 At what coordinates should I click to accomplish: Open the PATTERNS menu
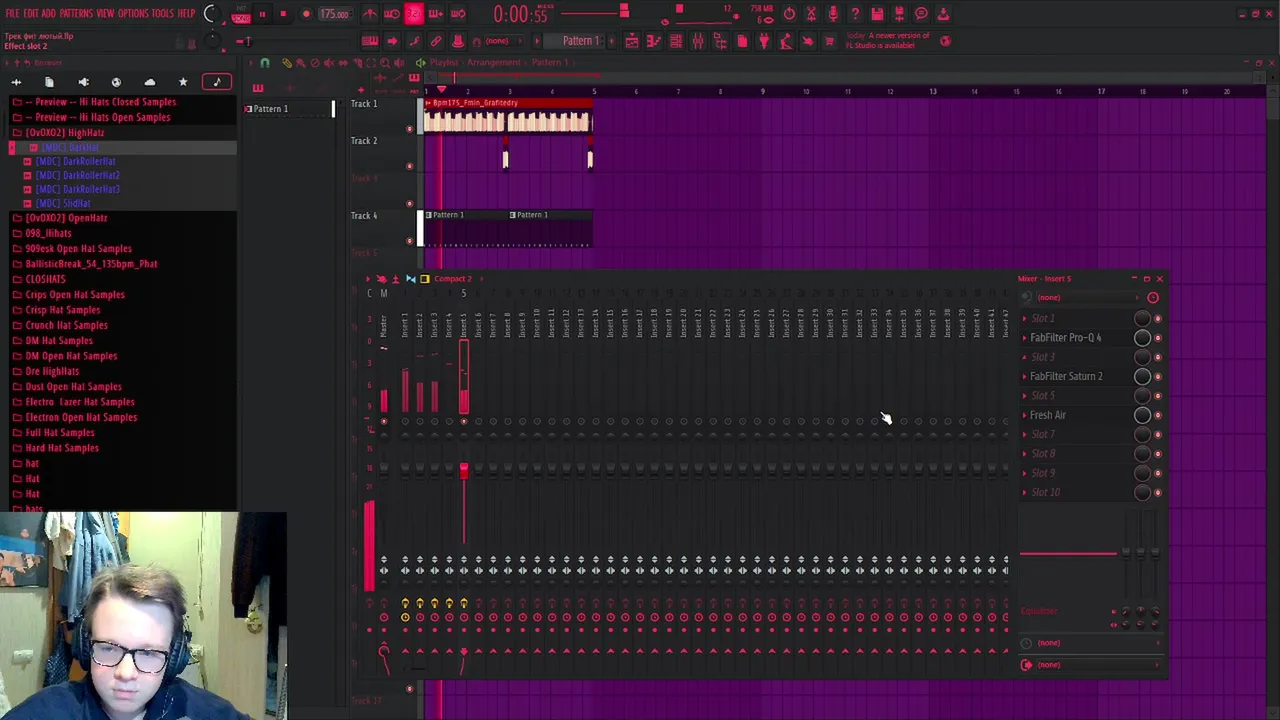click(x=76, y=14)
